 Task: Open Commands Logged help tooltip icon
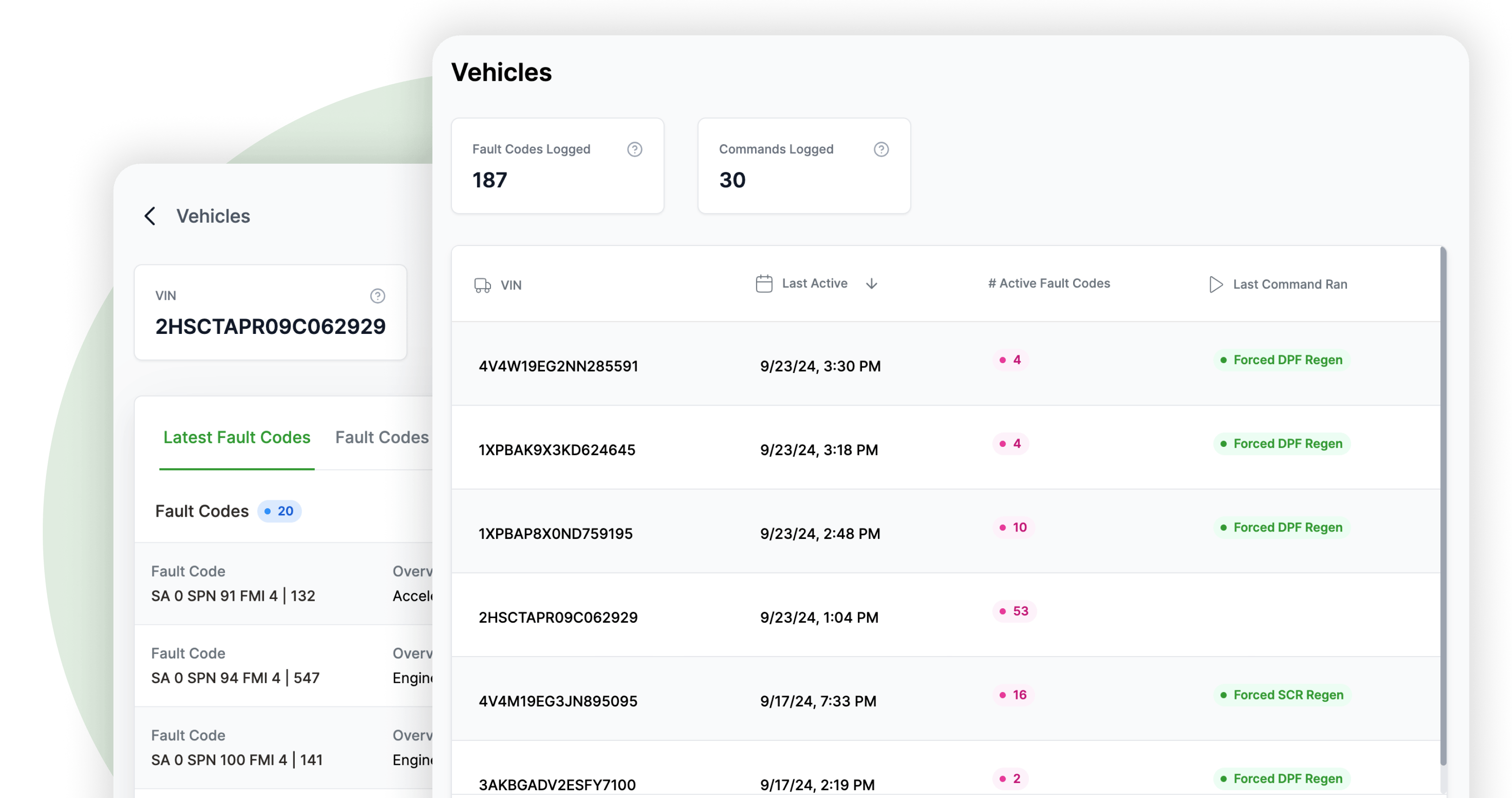tap(881, 149)
